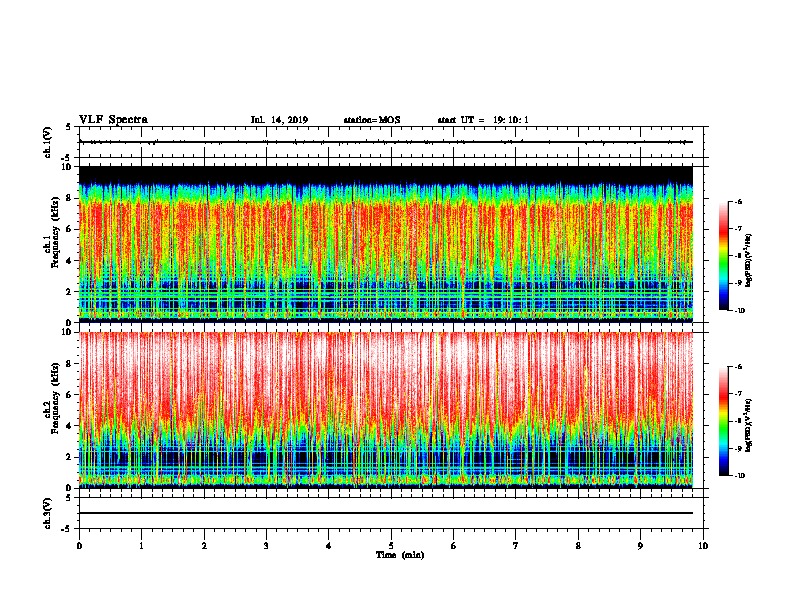Image resolution: width=792 pixels, height=612 pixels.
Task: Click the ch.2 spectrogram color scale bar
Action: (x=723, y=421)
